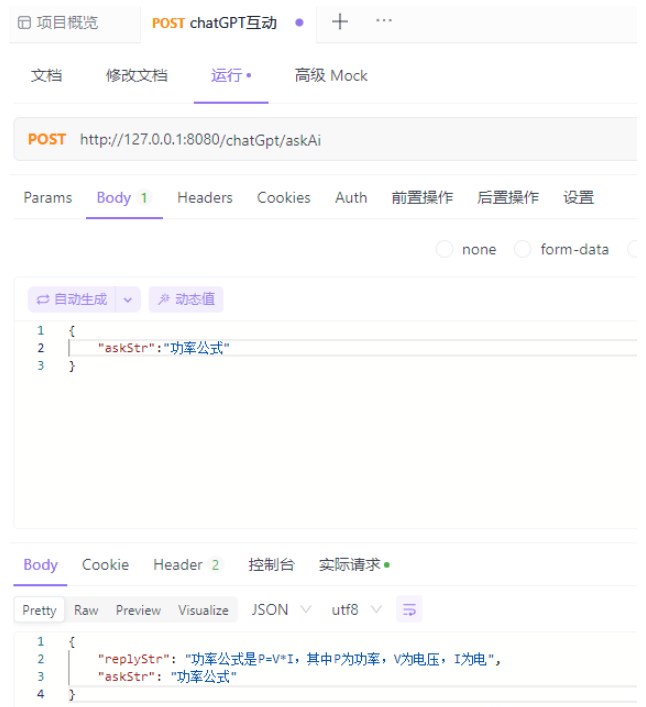
Task: Select the form-data radio button
Action: (x=522, y=249)
